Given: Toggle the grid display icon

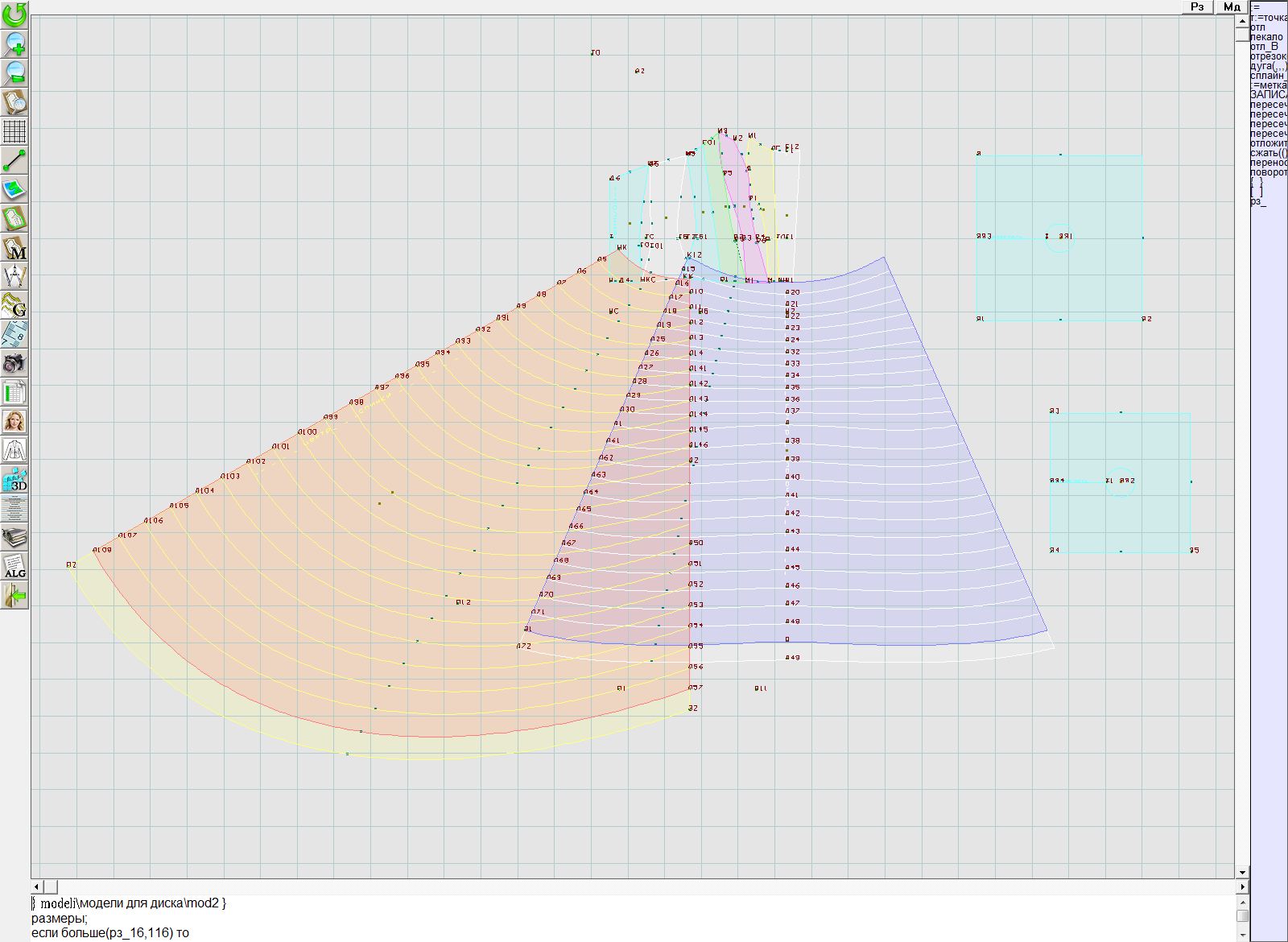Looking at the screenshot, I should [x=14, y=131].
